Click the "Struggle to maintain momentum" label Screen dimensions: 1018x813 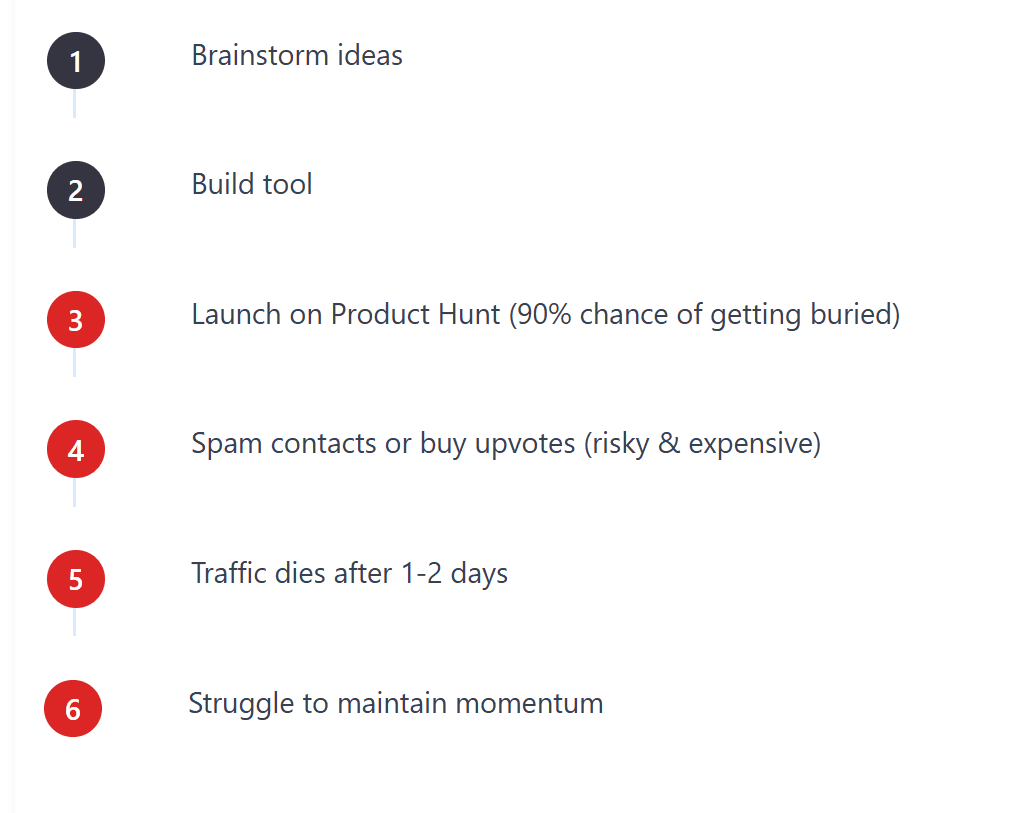[395, 703]
